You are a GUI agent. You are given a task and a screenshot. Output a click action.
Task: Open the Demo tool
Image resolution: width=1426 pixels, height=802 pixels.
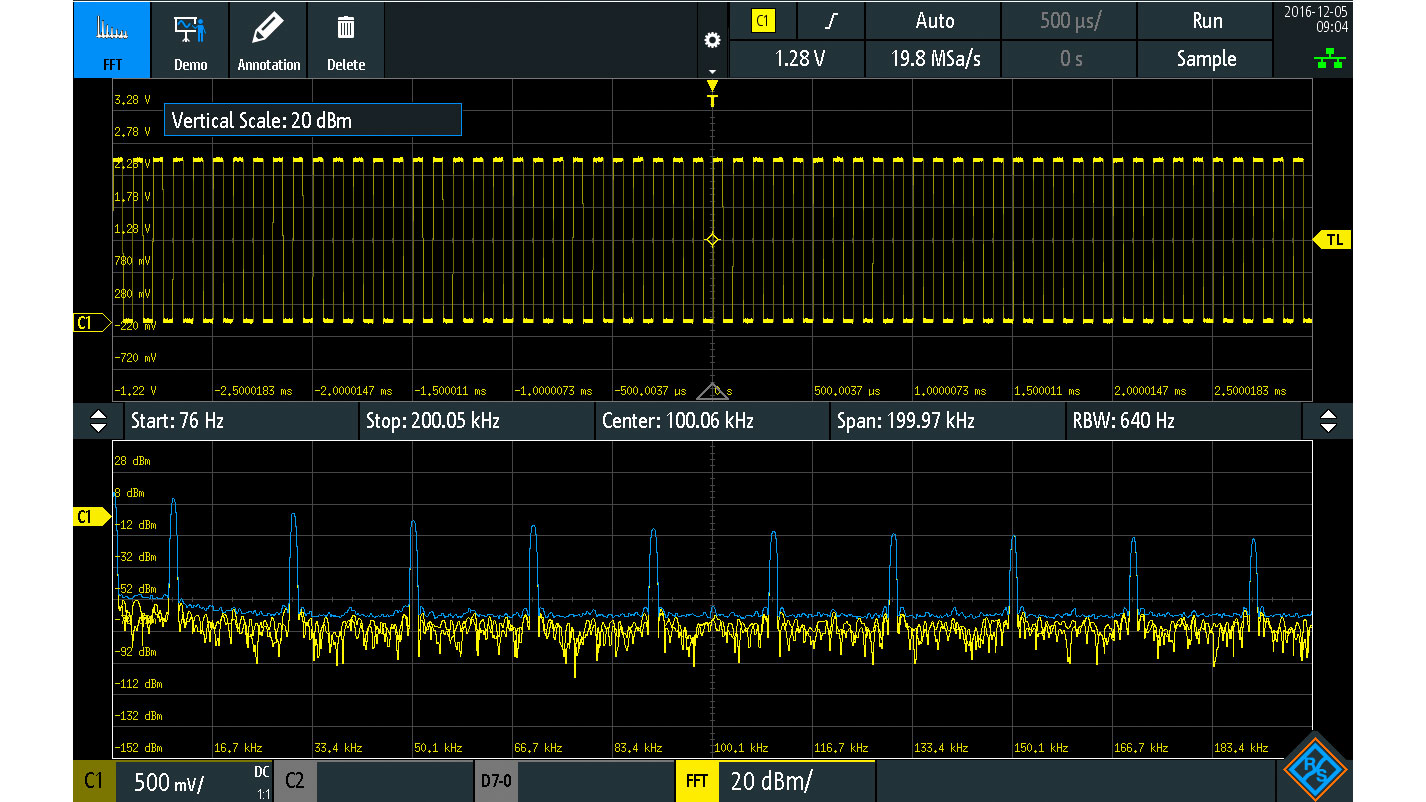(190, 40)
